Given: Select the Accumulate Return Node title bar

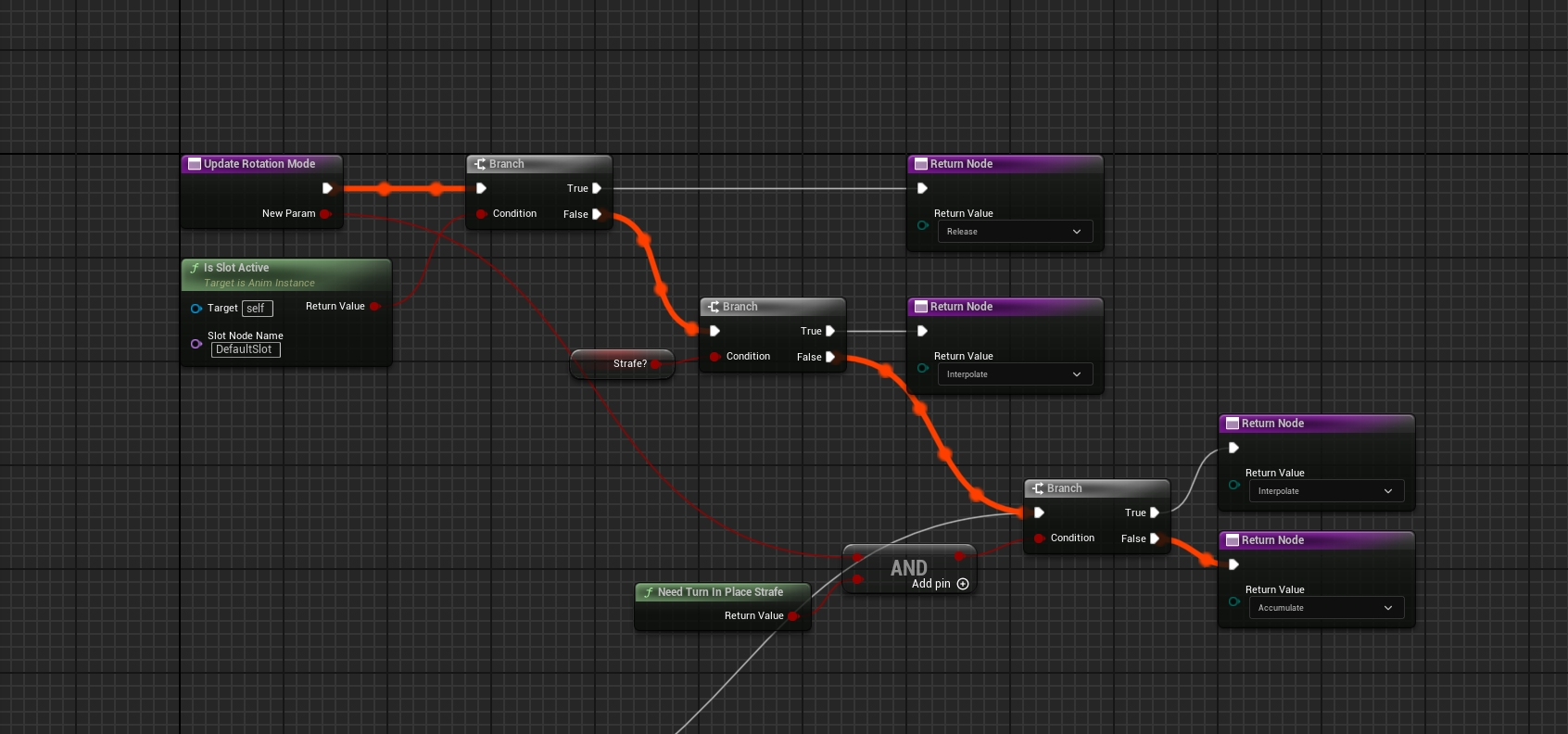Looking at the screenshot, I should point(1317,540).
